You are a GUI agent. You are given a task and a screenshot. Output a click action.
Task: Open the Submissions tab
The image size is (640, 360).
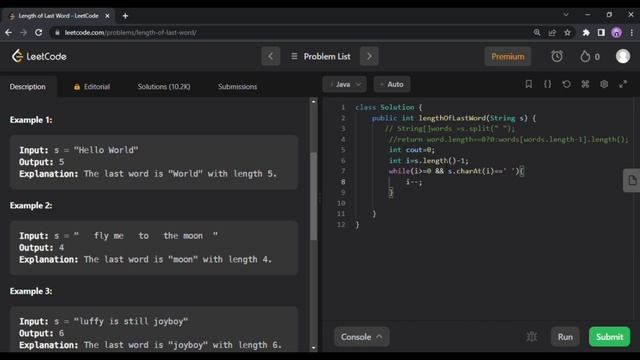click(238, 87)
